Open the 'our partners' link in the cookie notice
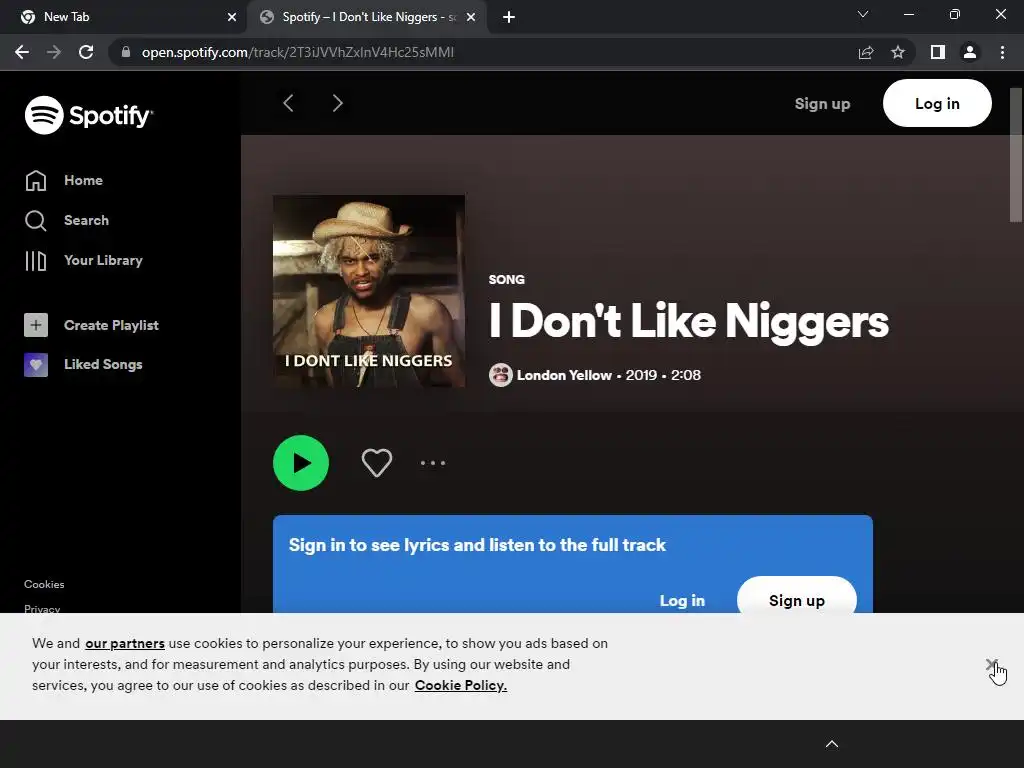The image size is (1024, 768). 125,643
